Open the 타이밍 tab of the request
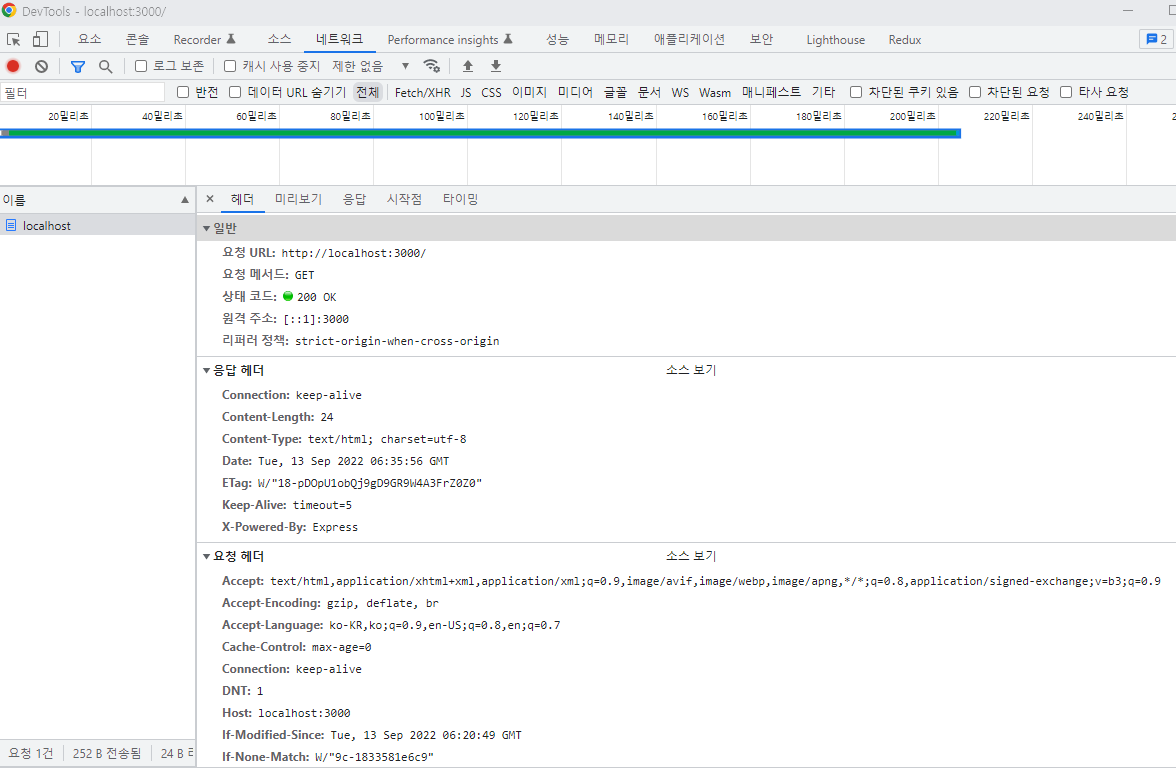Viewport: 1176px width, 768px height. click(x=459, y=199)
